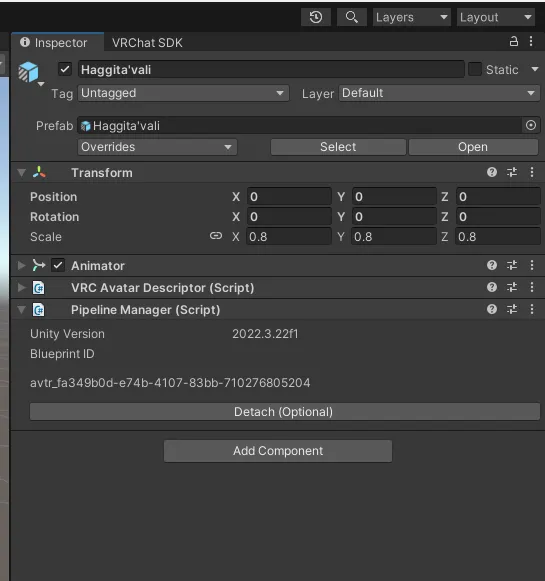Click the Scale X field 0.8

[289, 237]
